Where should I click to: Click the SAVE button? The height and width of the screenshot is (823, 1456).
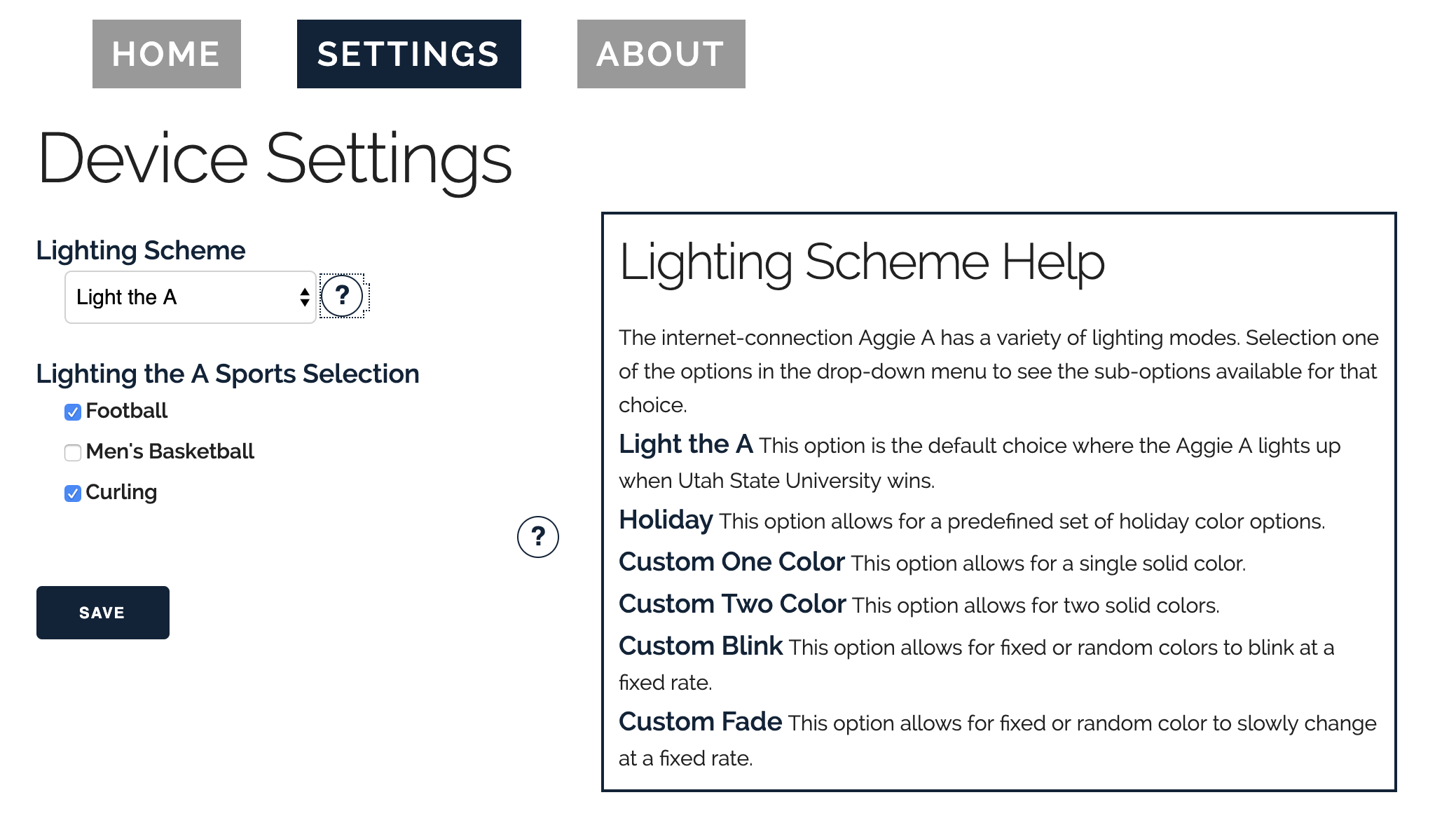tap(103, 613)
